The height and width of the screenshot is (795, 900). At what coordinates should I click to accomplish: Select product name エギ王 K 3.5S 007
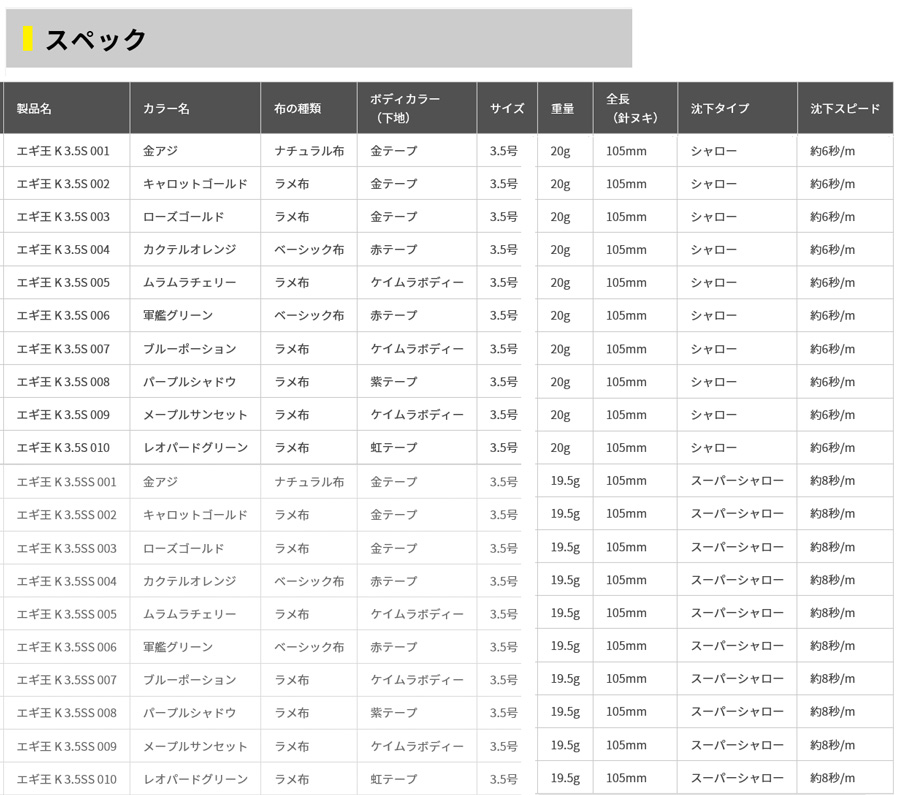pos(63,348)
